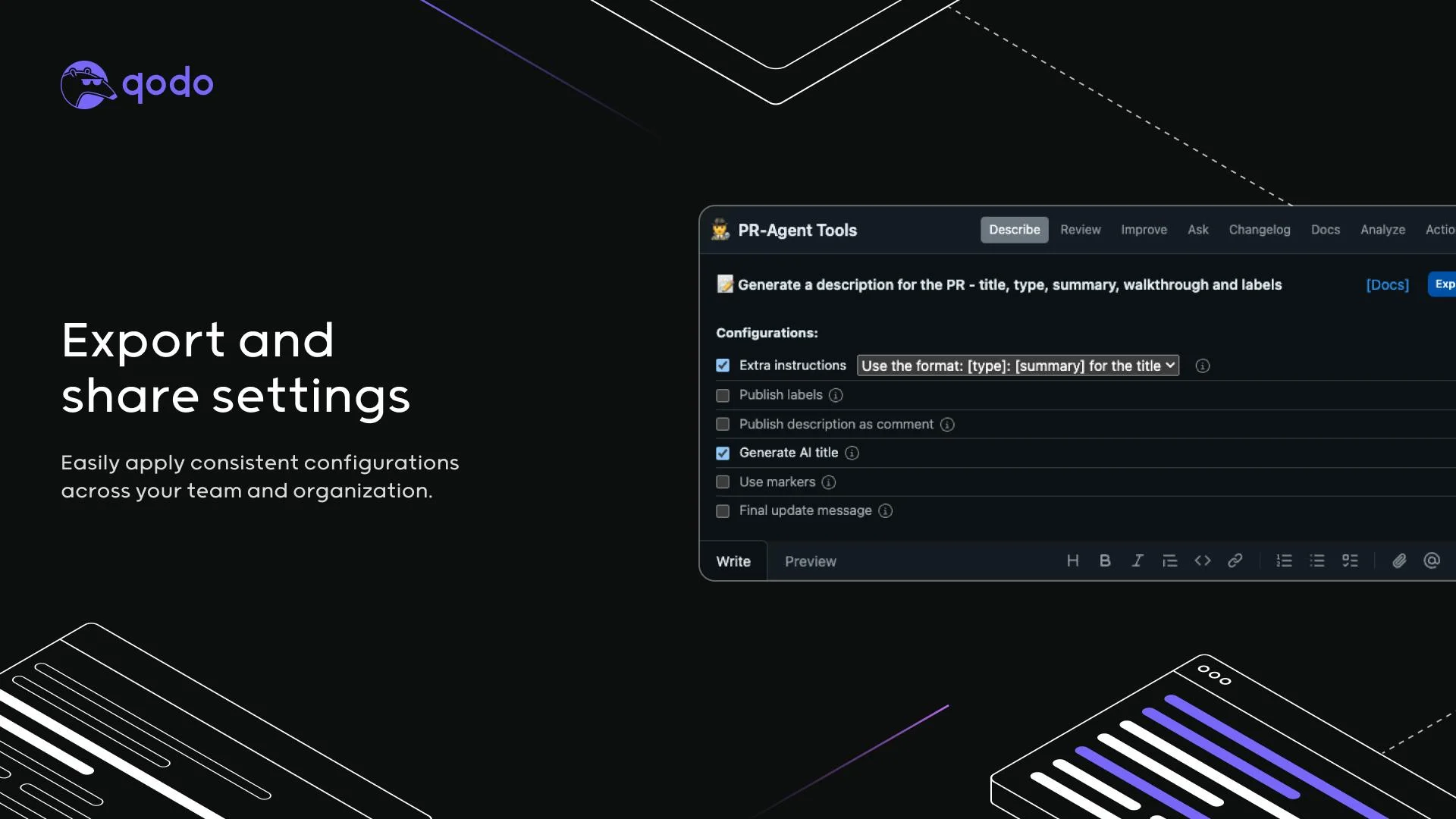
Task: Show info for Publish labels
Action: pos(836,395)
